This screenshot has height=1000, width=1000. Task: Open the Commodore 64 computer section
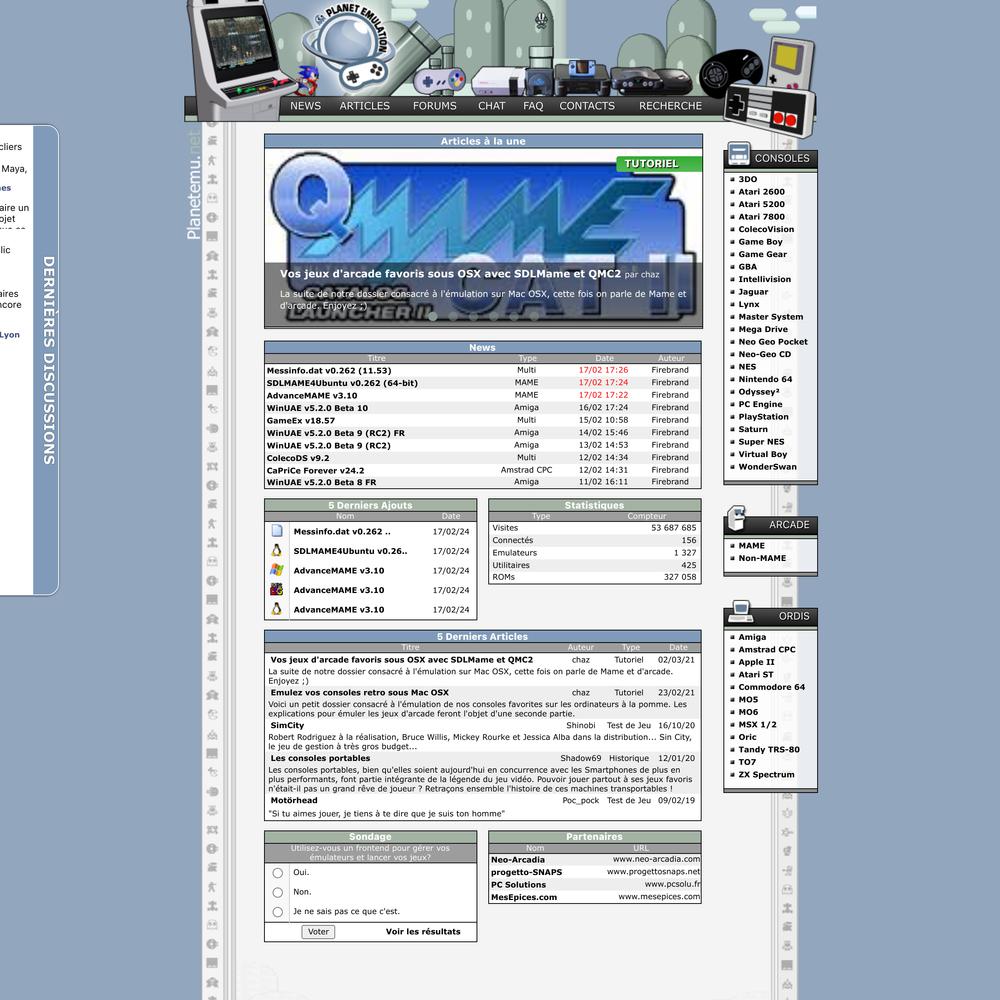772,688
